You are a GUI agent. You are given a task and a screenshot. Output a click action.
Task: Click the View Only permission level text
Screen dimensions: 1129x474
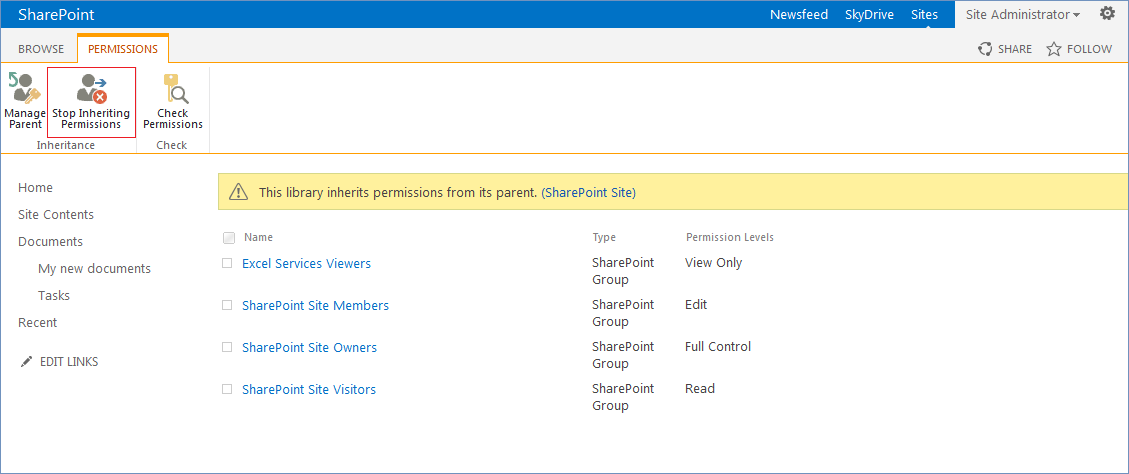[714, 262]
